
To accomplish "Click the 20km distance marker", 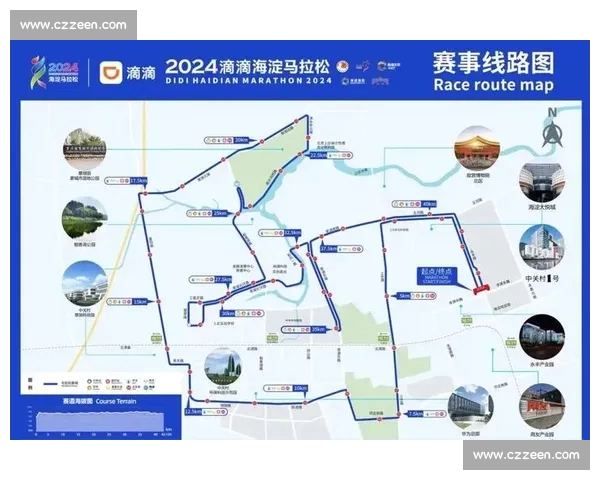I will click(x=241, y=140).
